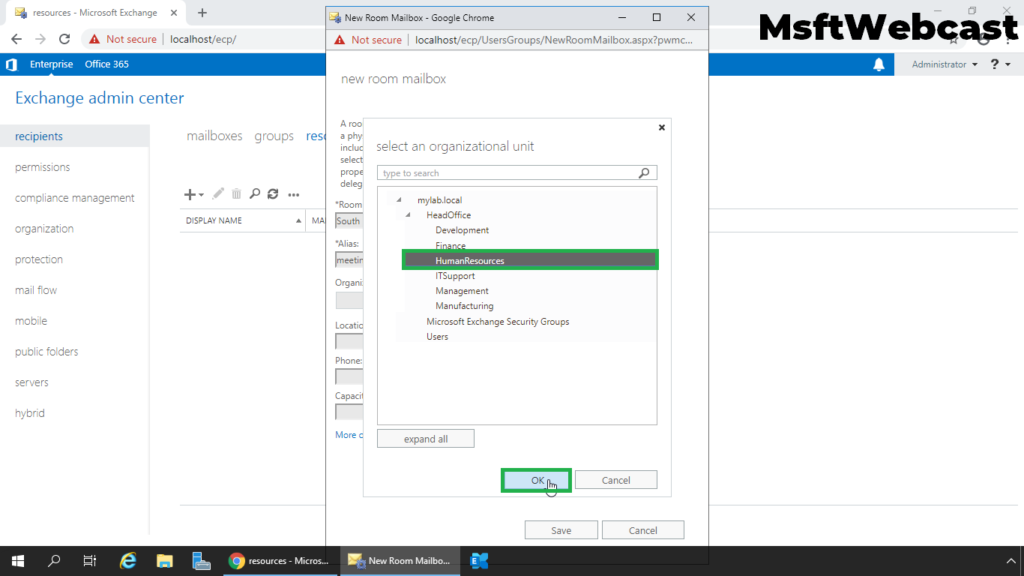1024x576 pixels.
Task: Open the notifications bell
Action: tap(879, 64)
